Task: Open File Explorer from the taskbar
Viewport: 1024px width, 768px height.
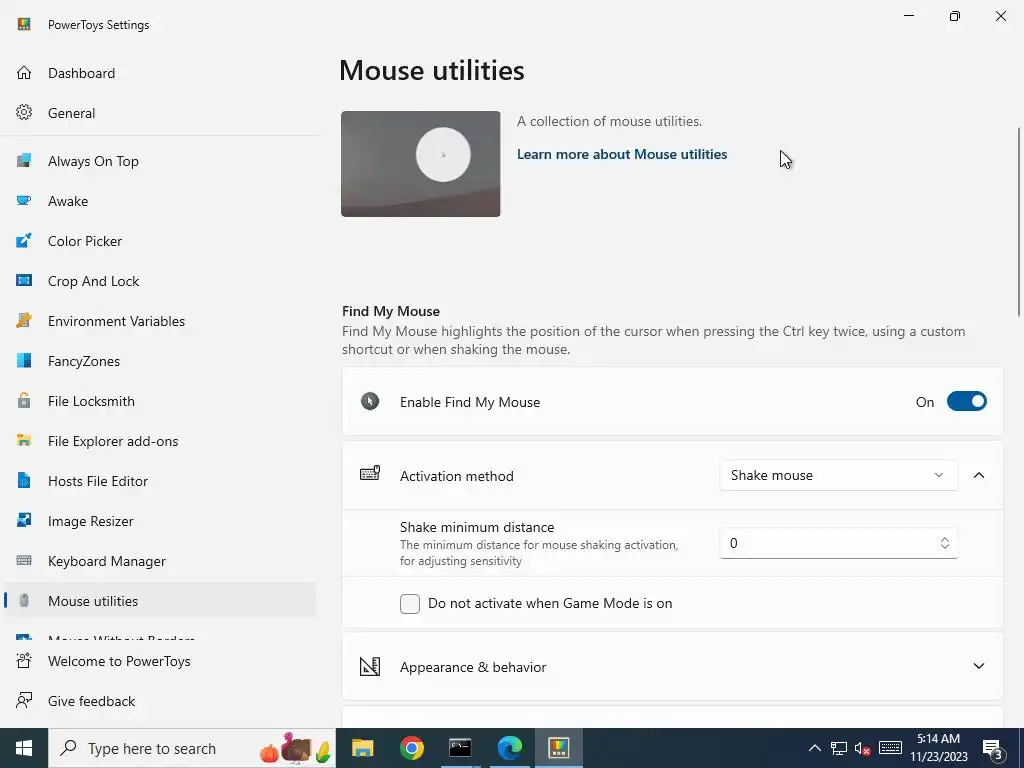Action: click(x=362, y=748)
